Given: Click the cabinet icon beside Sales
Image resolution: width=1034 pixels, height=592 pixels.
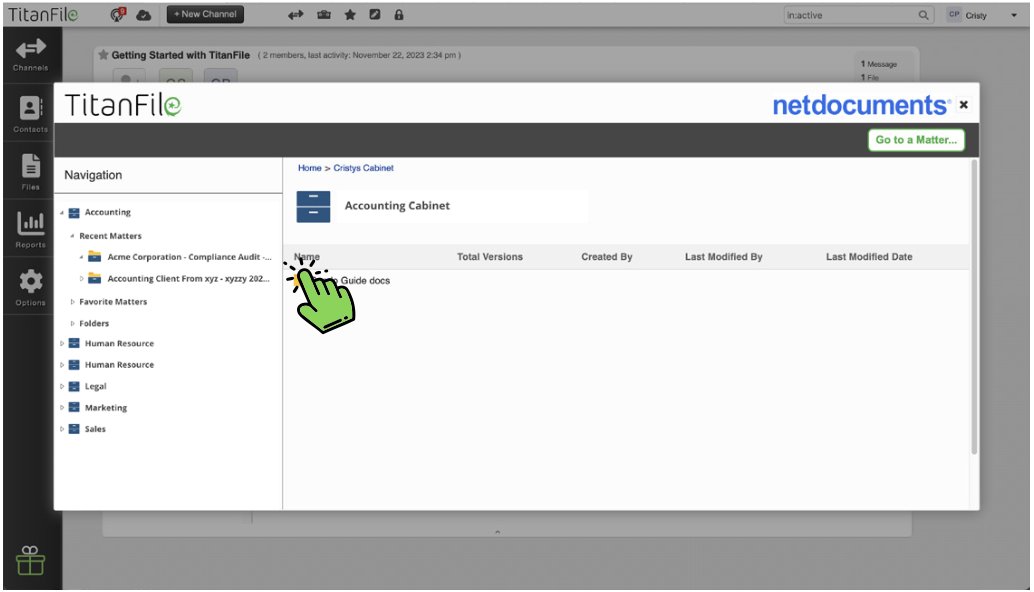Looking at the screenshot, I should [74, 429].
